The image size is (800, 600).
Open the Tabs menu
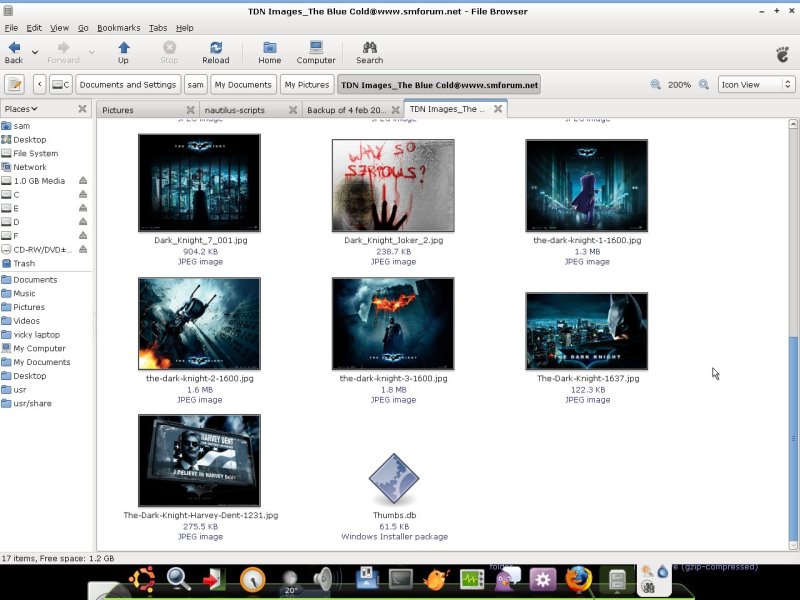158,28
